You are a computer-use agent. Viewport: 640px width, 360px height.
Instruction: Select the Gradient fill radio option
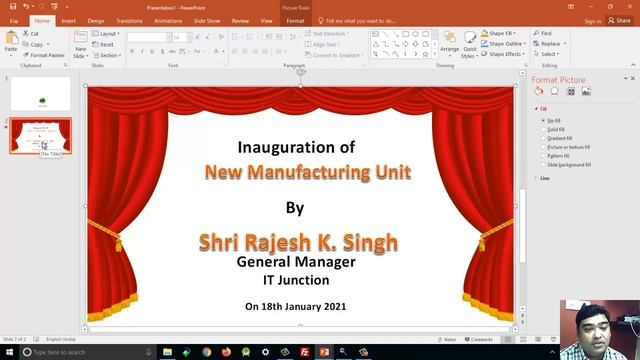tap(543, 138)
